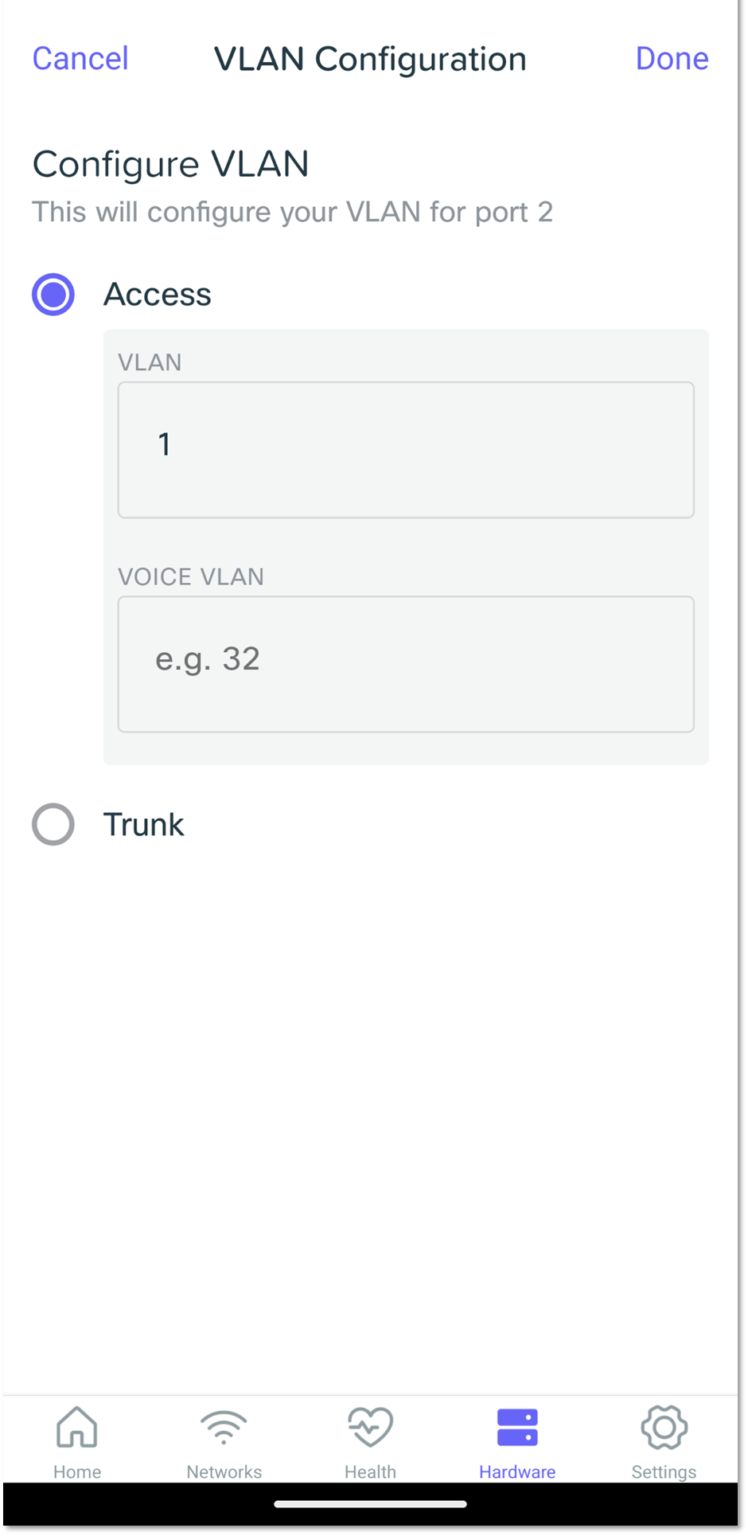The height and width of the screenshot is (1536, 748).
Task: Tap the wifi signal icon above Networks
Action: [223, 1427]
